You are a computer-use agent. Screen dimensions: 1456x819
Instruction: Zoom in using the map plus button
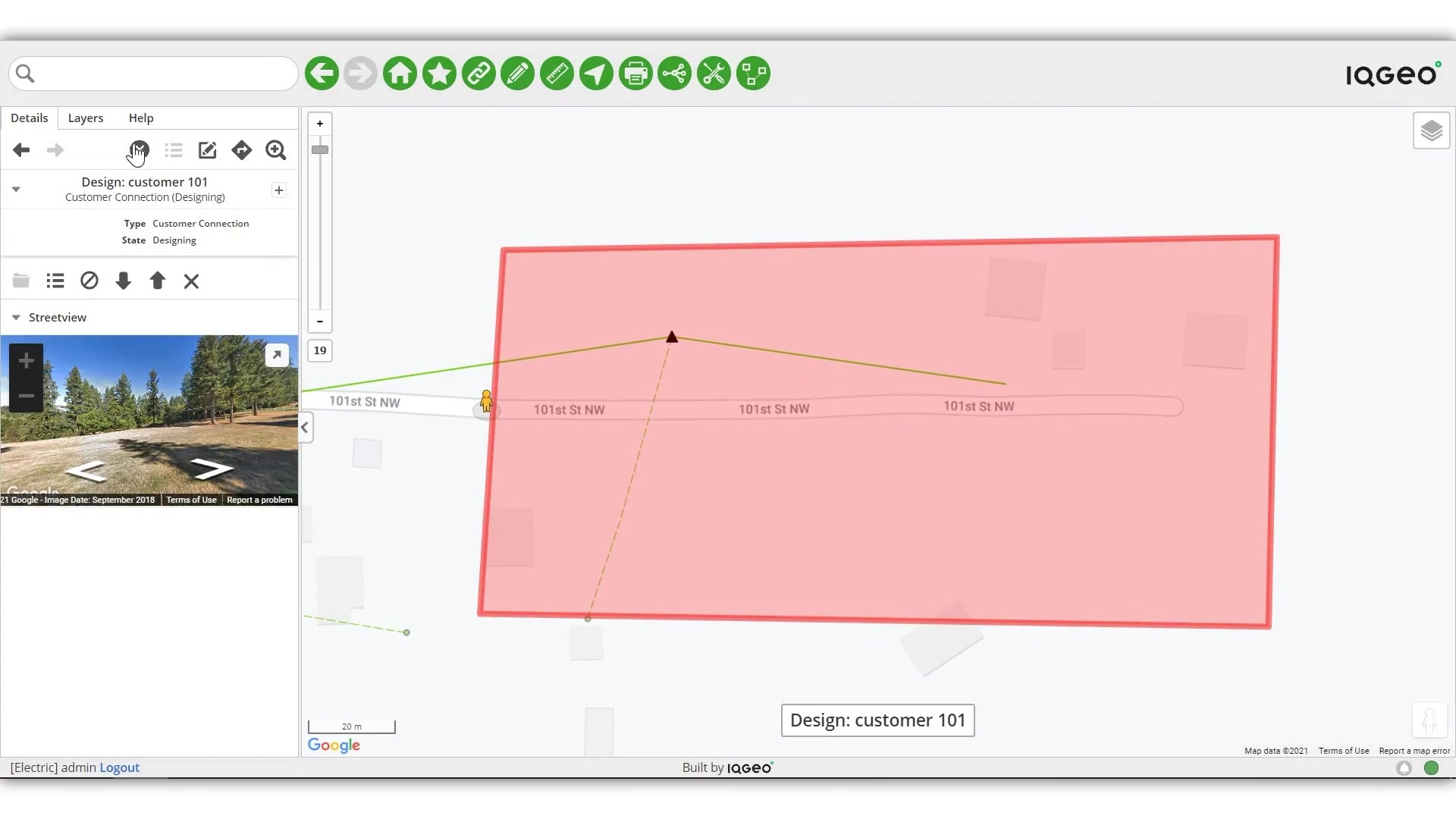point(320,122)
